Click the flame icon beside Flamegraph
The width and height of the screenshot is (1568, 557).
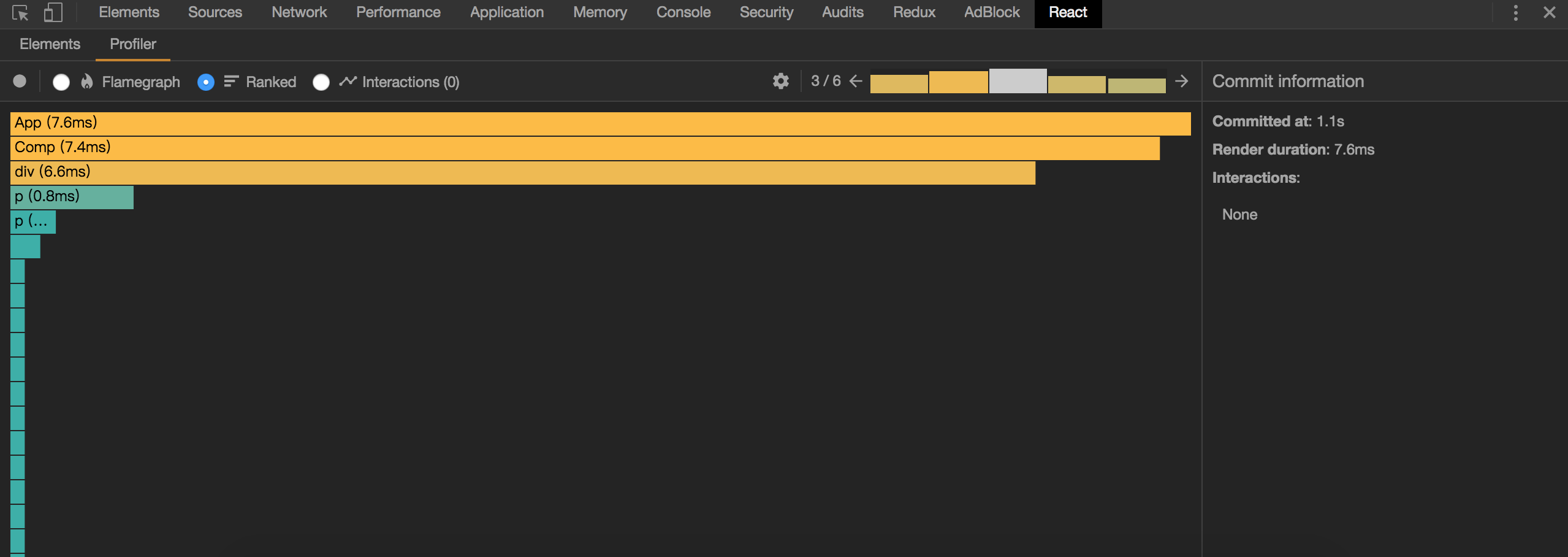[87, 82]
